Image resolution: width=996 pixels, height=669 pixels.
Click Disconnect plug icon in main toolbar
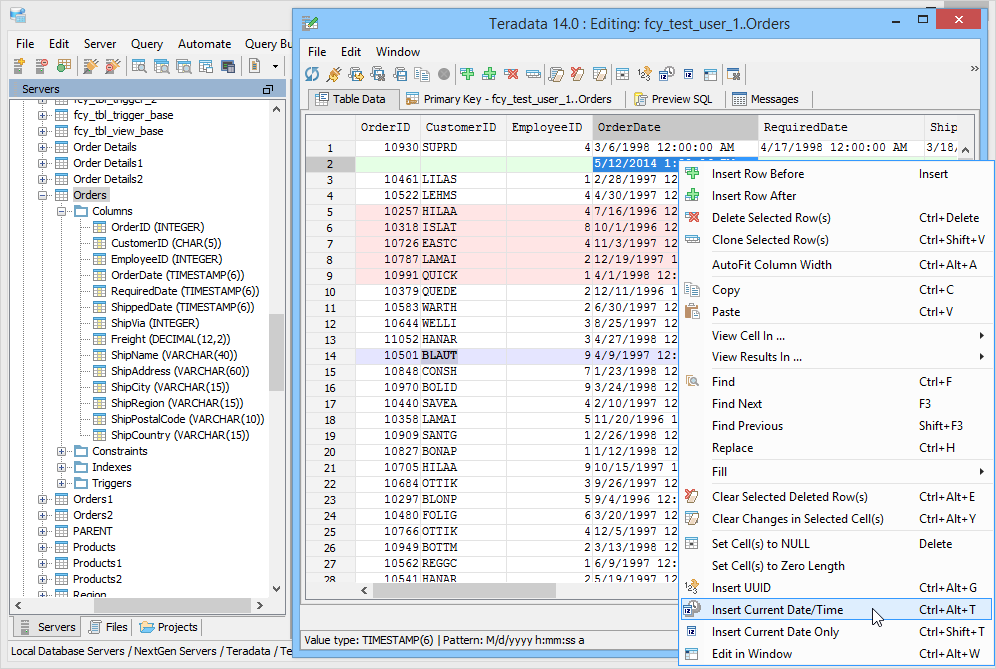tap(112, 65)
